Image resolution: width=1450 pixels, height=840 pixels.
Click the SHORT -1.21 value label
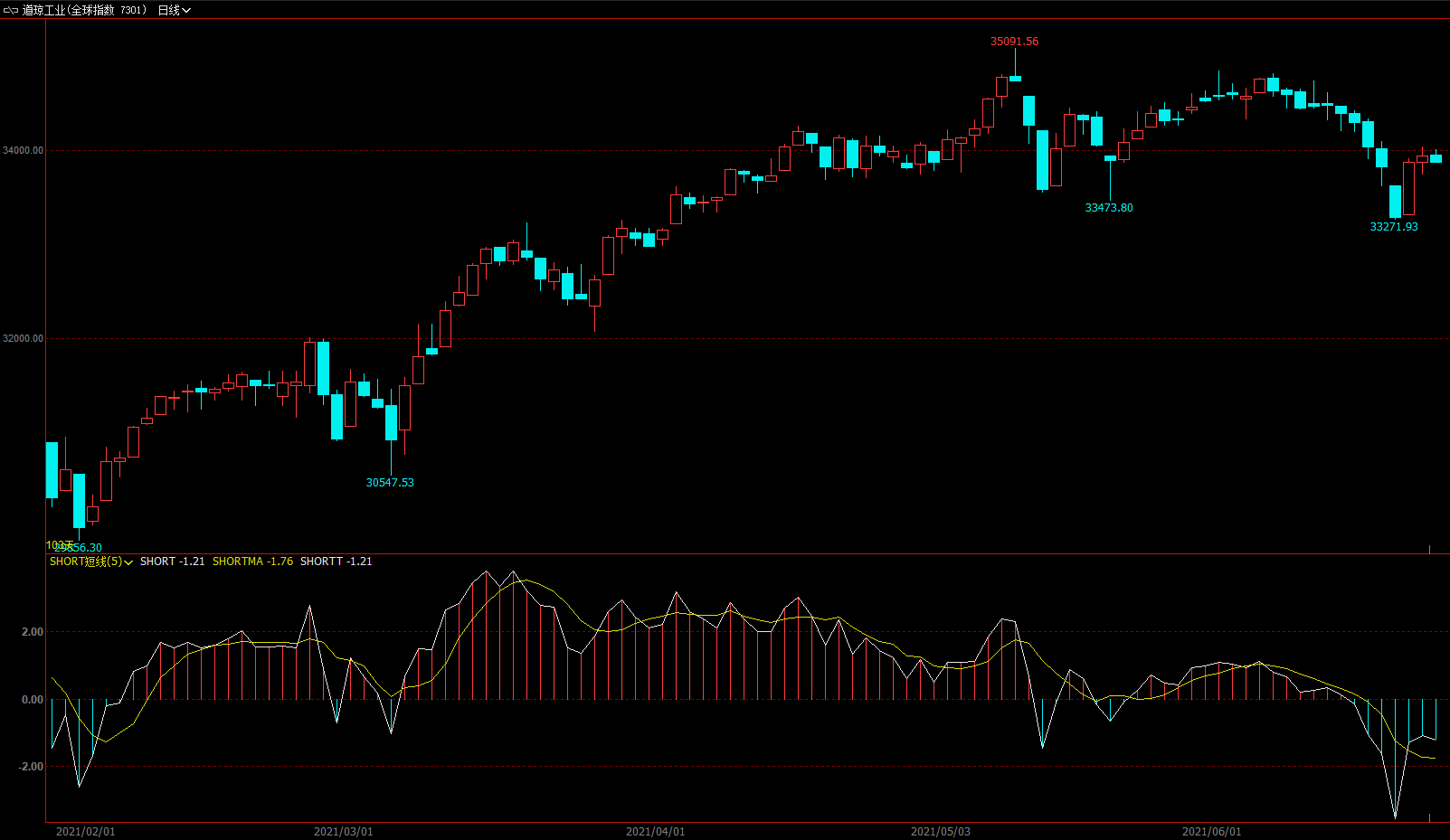(x=172, y=562)
